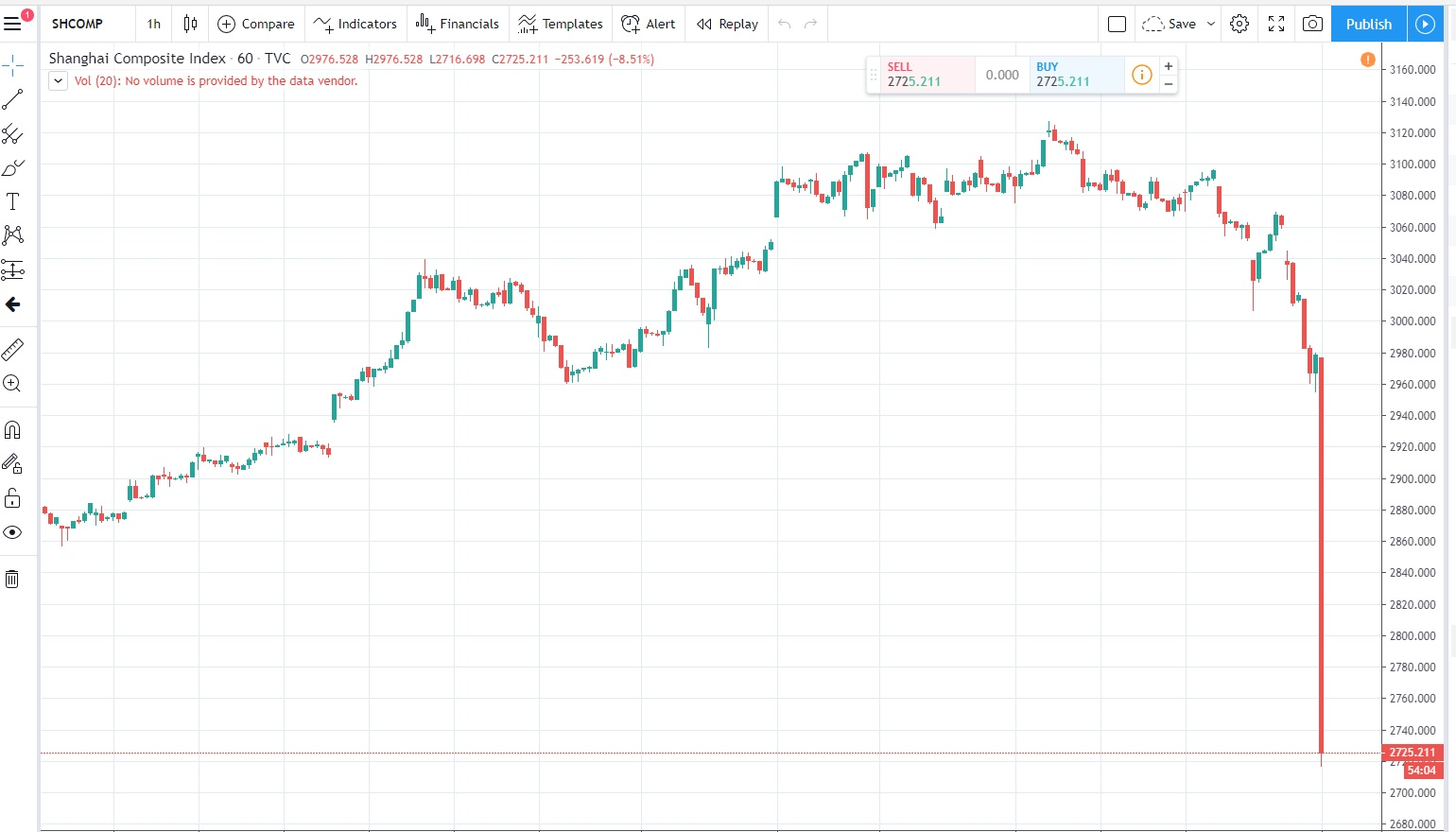1456x832 pixels.
Task: Click the minus button in trade panel
Action: click(1169, 84)
